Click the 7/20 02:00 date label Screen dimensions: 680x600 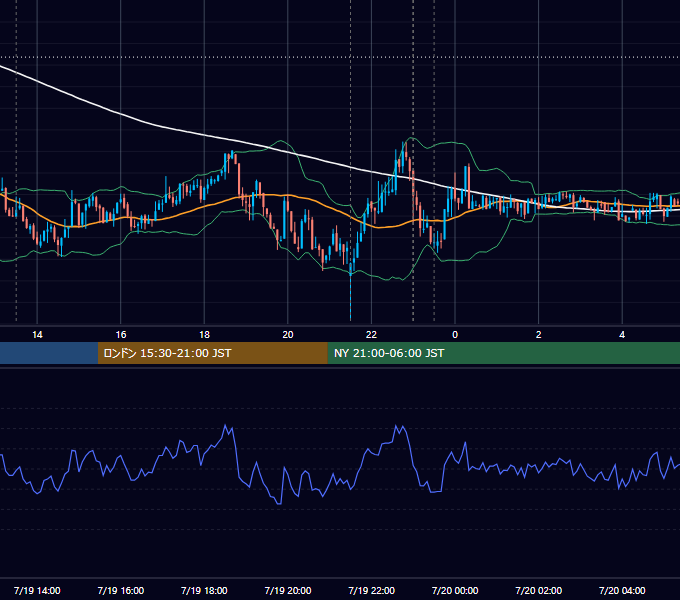click(x=539, y=590)
